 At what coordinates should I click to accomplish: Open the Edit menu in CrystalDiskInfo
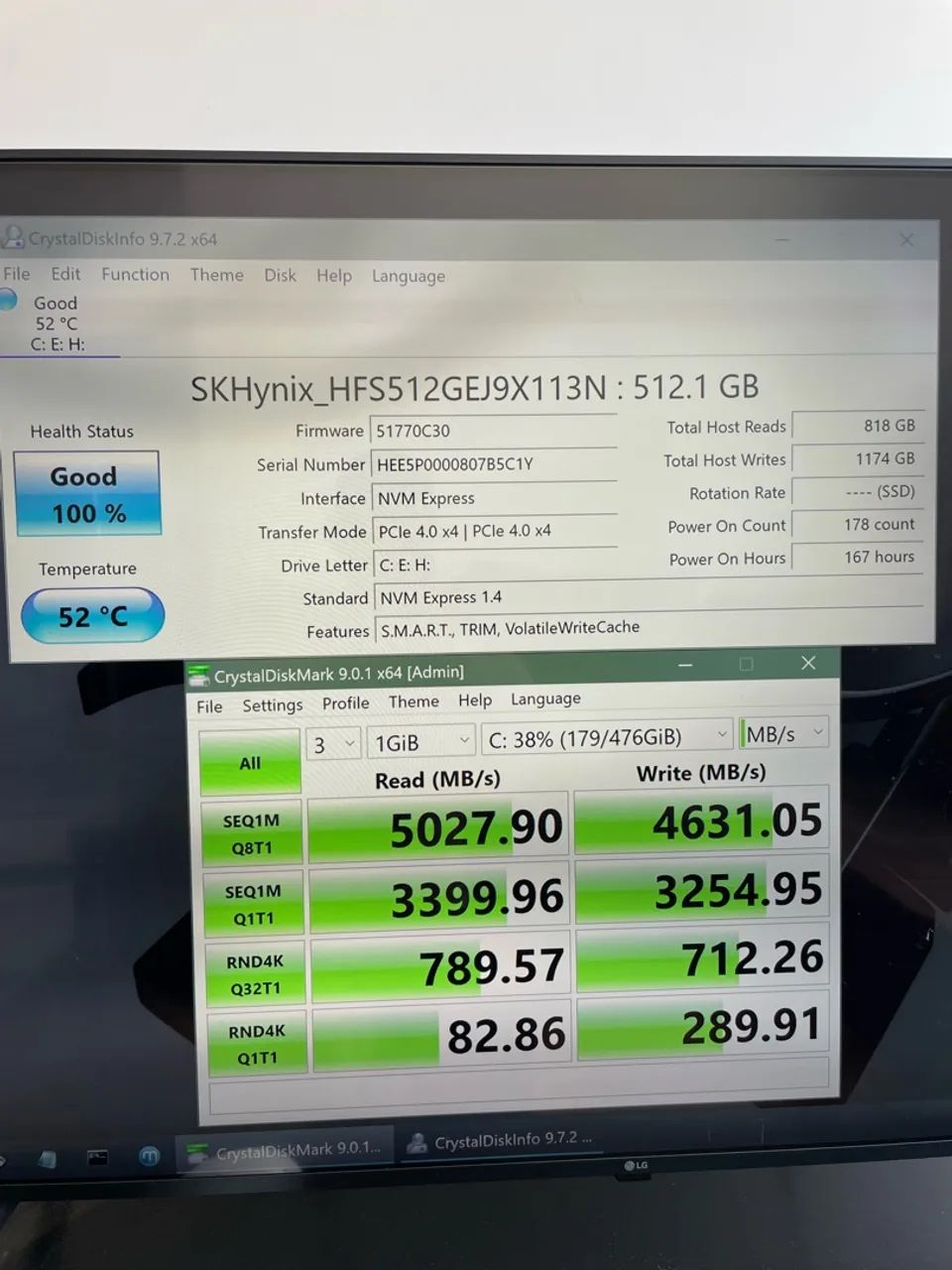pos(65,274)
